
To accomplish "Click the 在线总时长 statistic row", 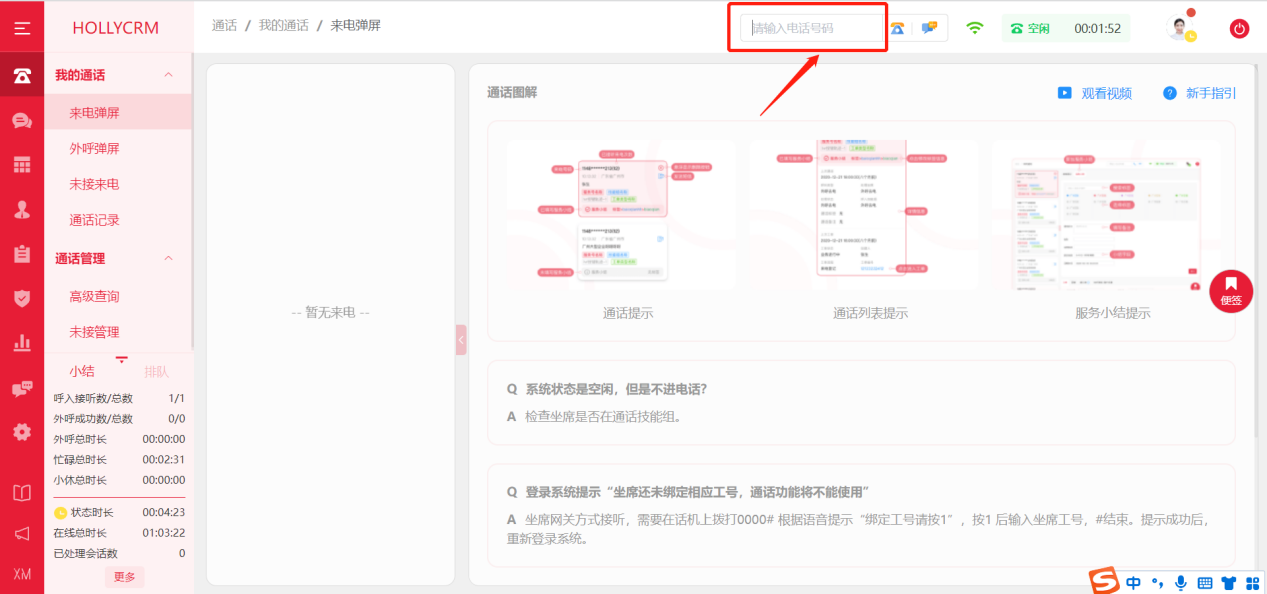I will click(119, 533).
